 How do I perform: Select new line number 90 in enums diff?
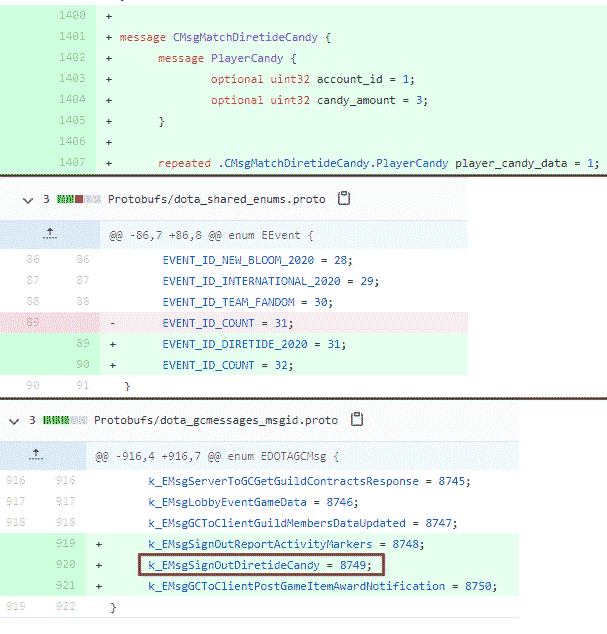(83, 364)
